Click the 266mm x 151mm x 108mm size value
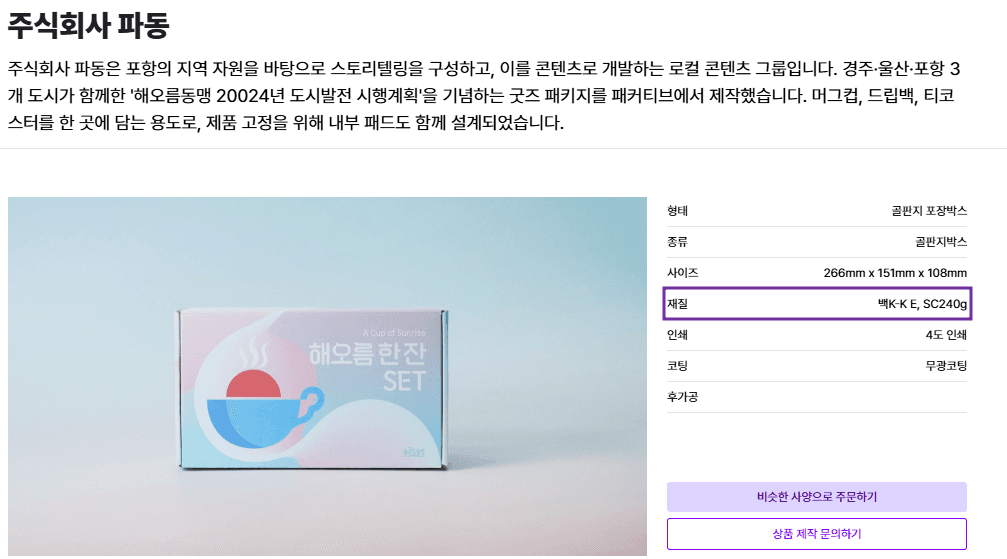Viewport: 1007px width, 559px height. tap(895, 272)
